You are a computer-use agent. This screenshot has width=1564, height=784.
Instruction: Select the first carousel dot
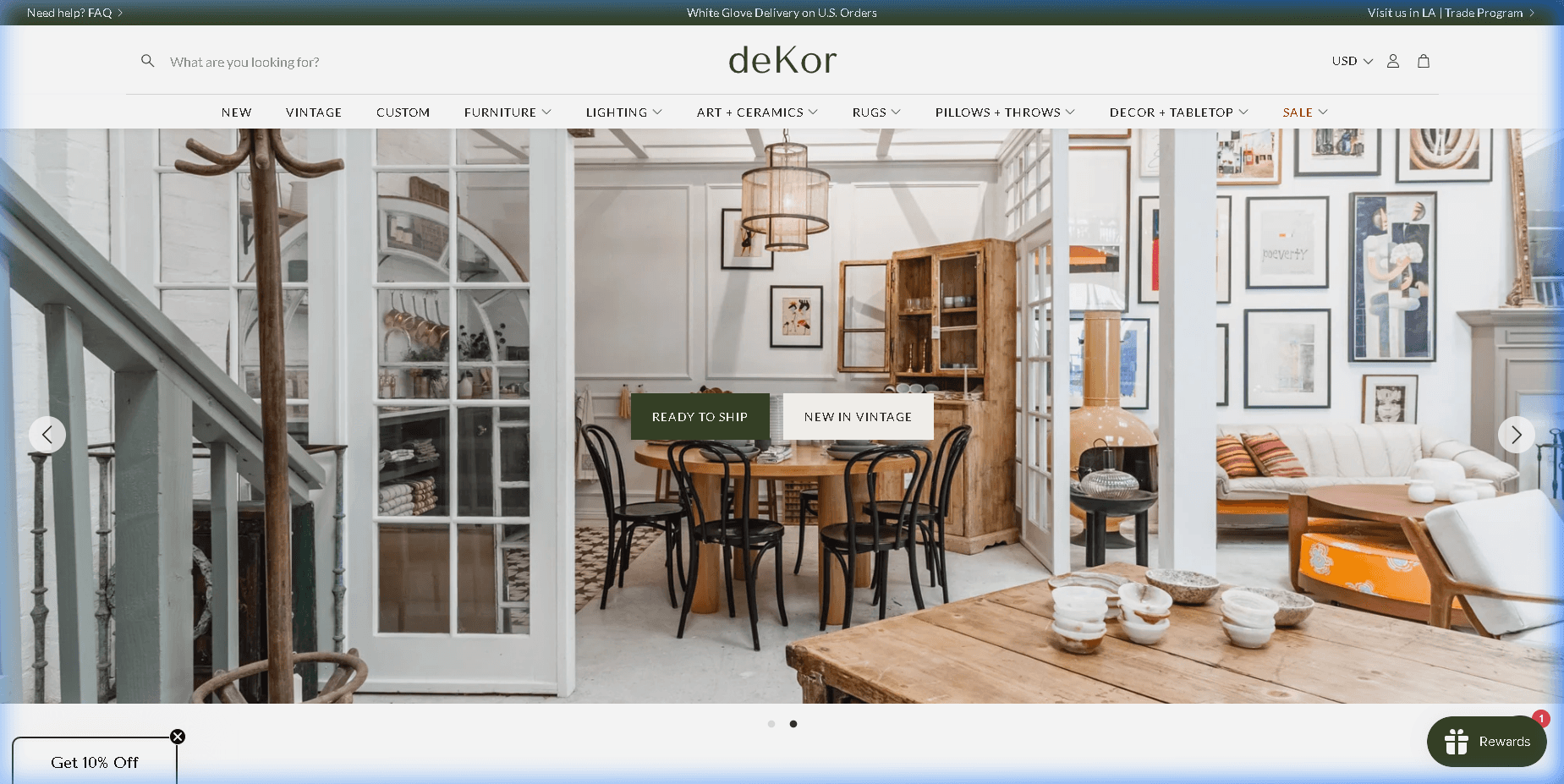771,724
